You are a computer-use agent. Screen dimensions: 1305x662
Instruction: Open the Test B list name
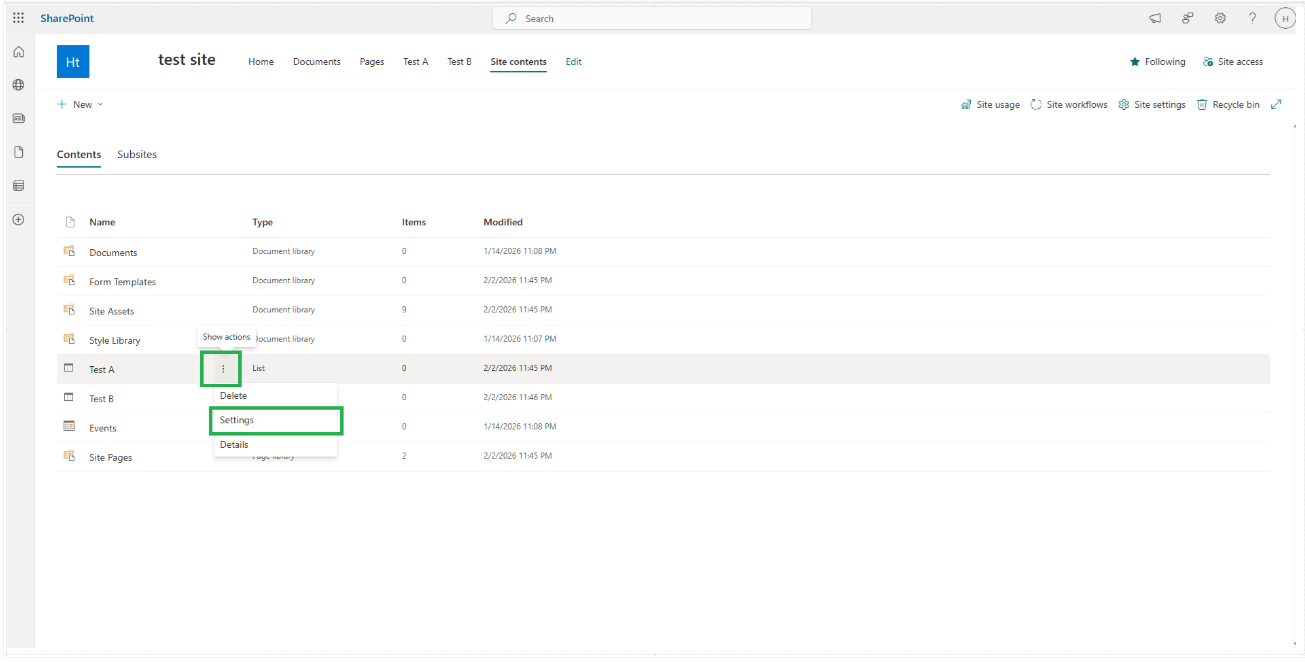point(102,399)
